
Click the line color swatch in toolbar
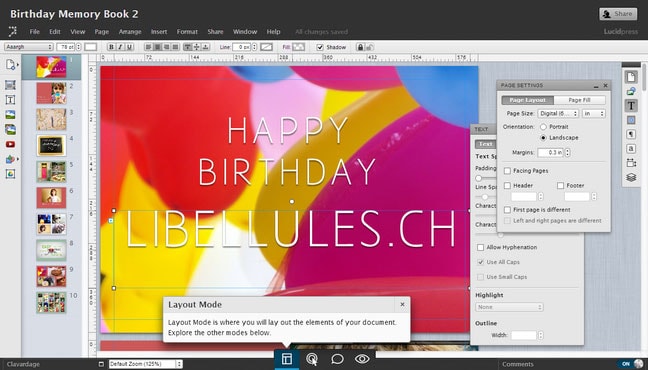(267, 47)
